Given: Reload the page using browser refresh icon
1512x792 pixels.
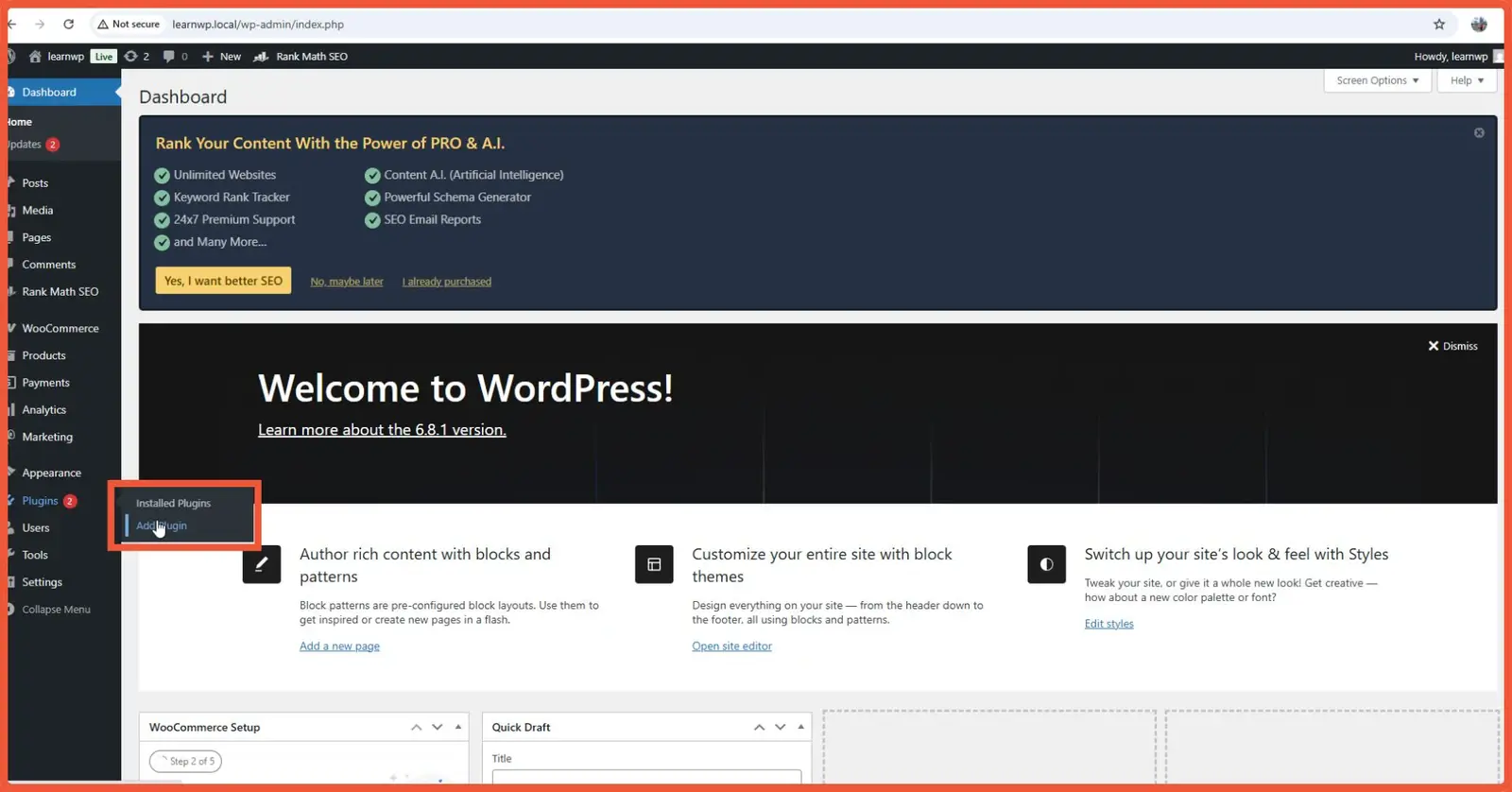Looking at the screenshot, I should (x=68, y=25).
